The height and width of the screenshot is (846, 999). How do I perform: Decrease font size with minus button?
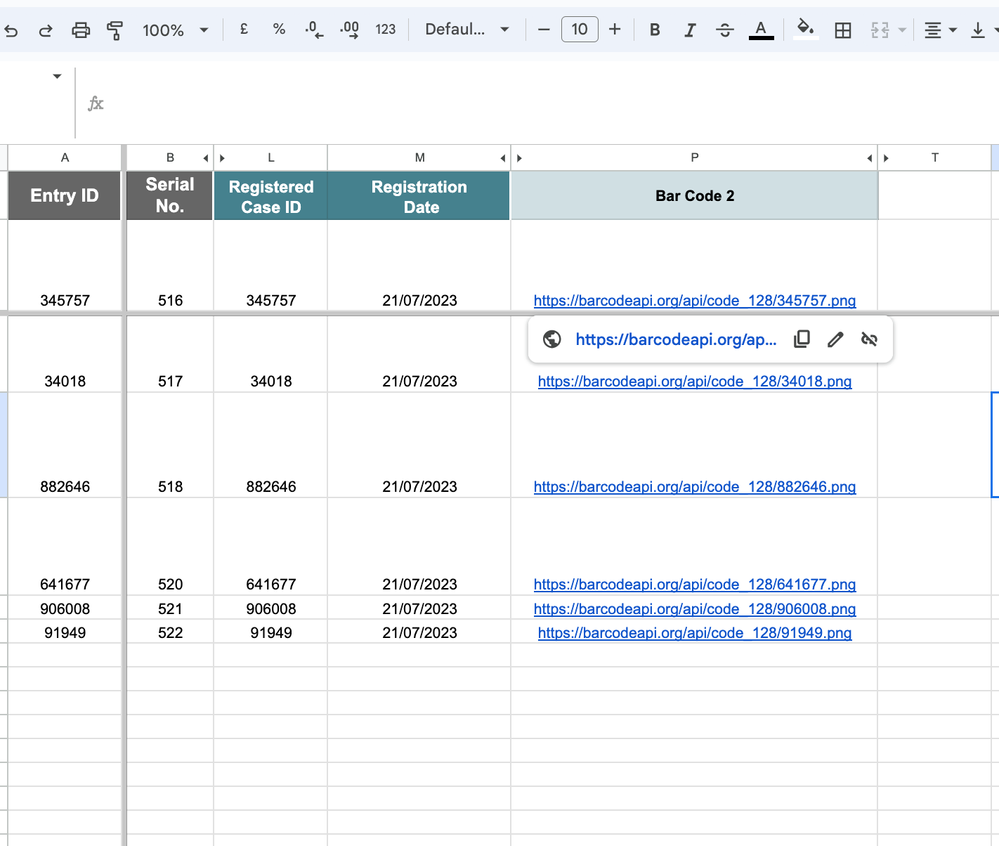(x=543, y=29)
